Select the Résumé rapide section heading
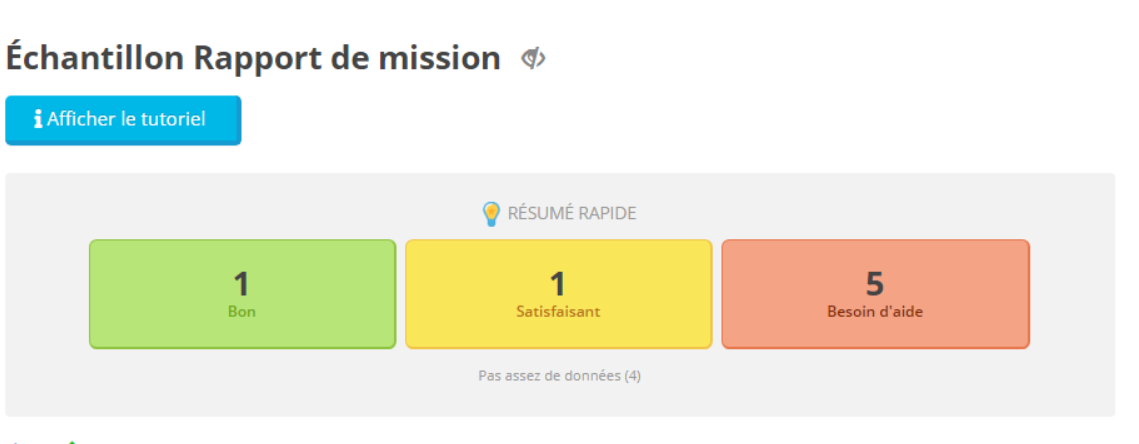This screenshot has height=444, width=1139. 572,214
